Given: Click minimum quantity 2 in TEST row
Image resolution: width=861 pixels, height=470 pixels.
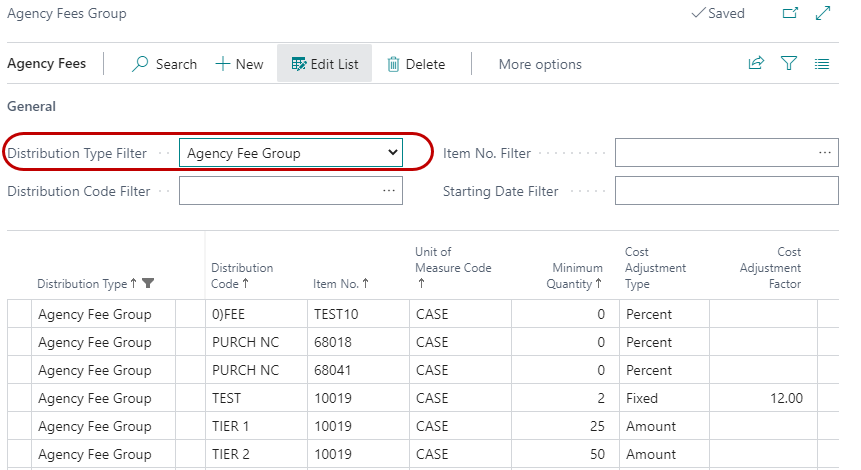Looking at the screenshot, I should pyautogui.click(x=565, y=398).
